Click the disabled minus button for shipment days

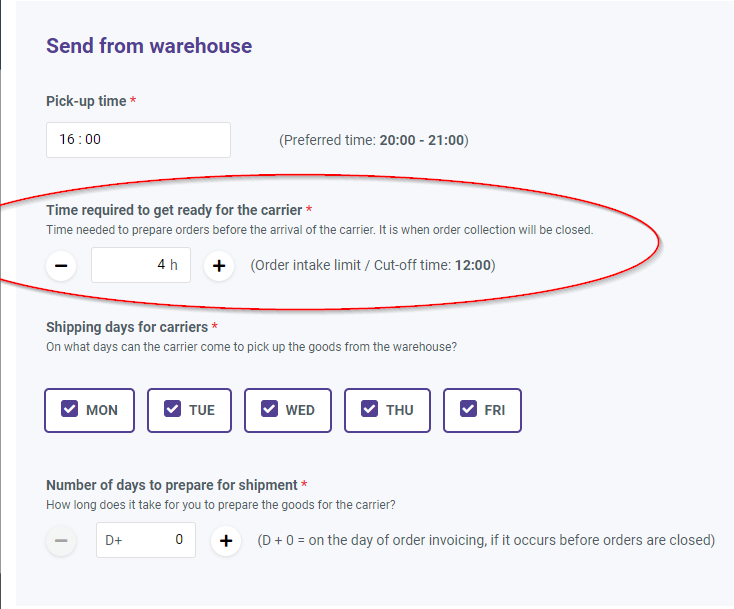point(61,541)
